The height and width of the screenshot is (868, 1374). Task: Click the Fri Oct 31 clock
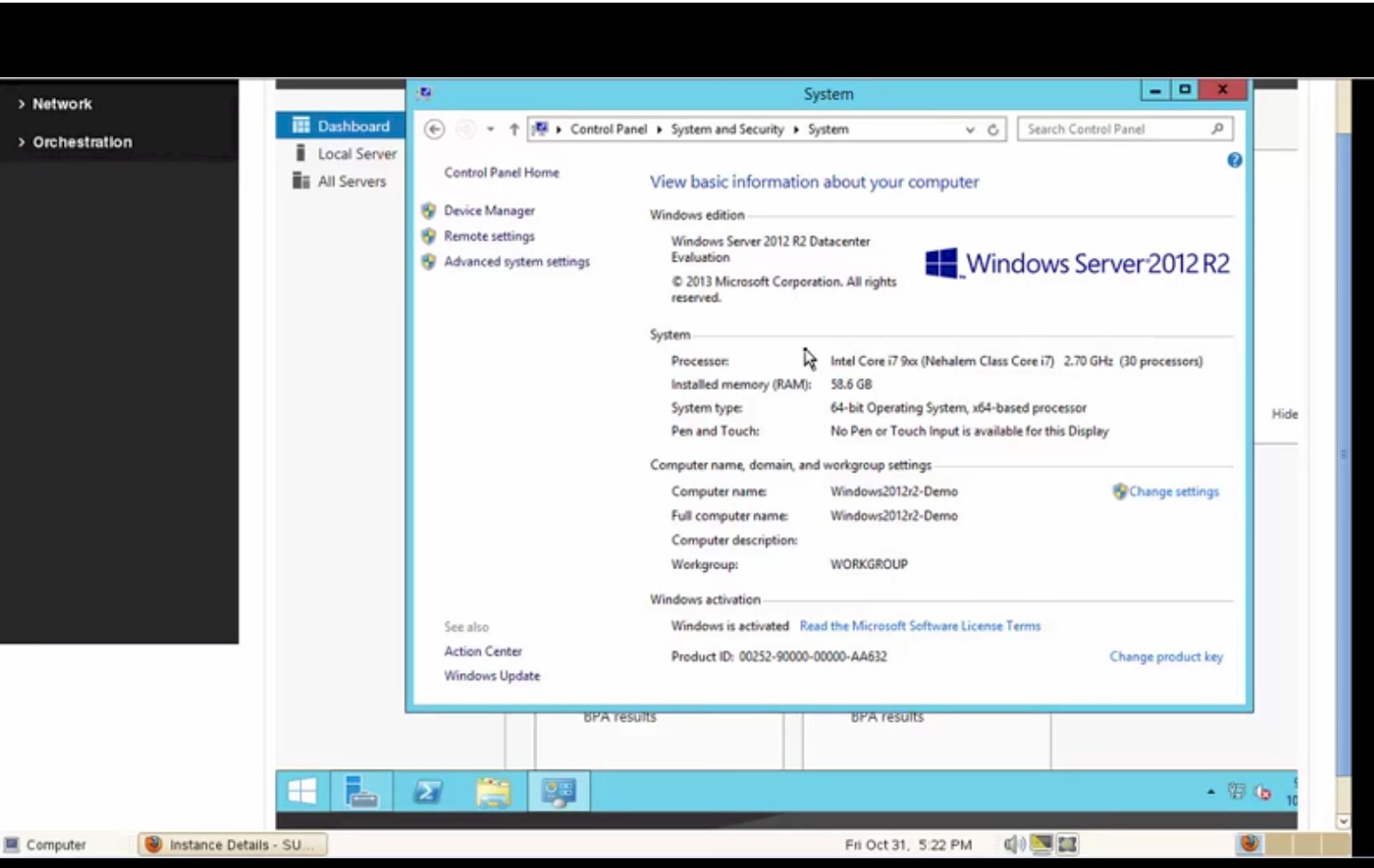coord(907,845)
